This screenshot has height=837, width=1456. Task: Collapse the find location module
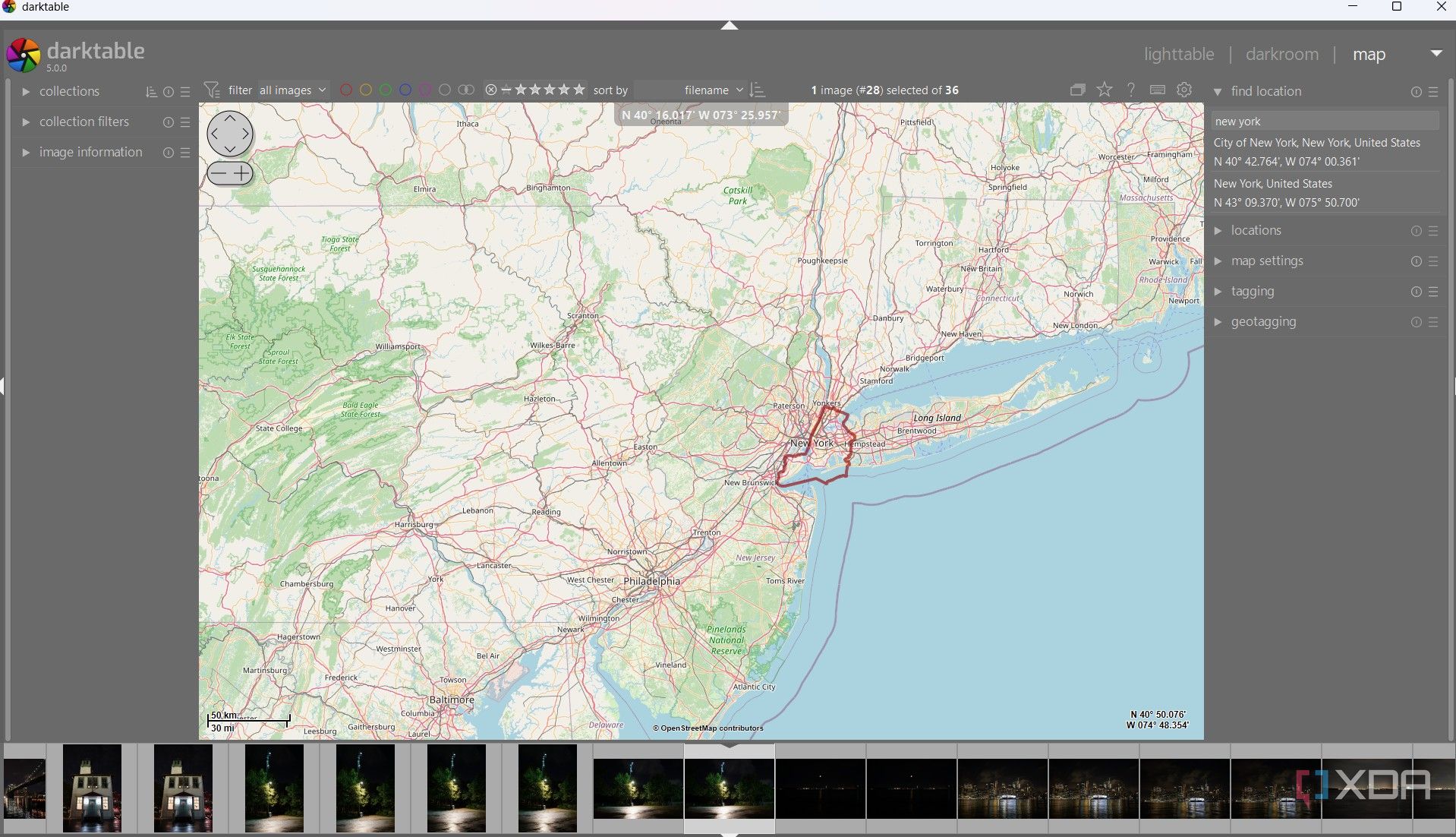[x=1218, y=92]
